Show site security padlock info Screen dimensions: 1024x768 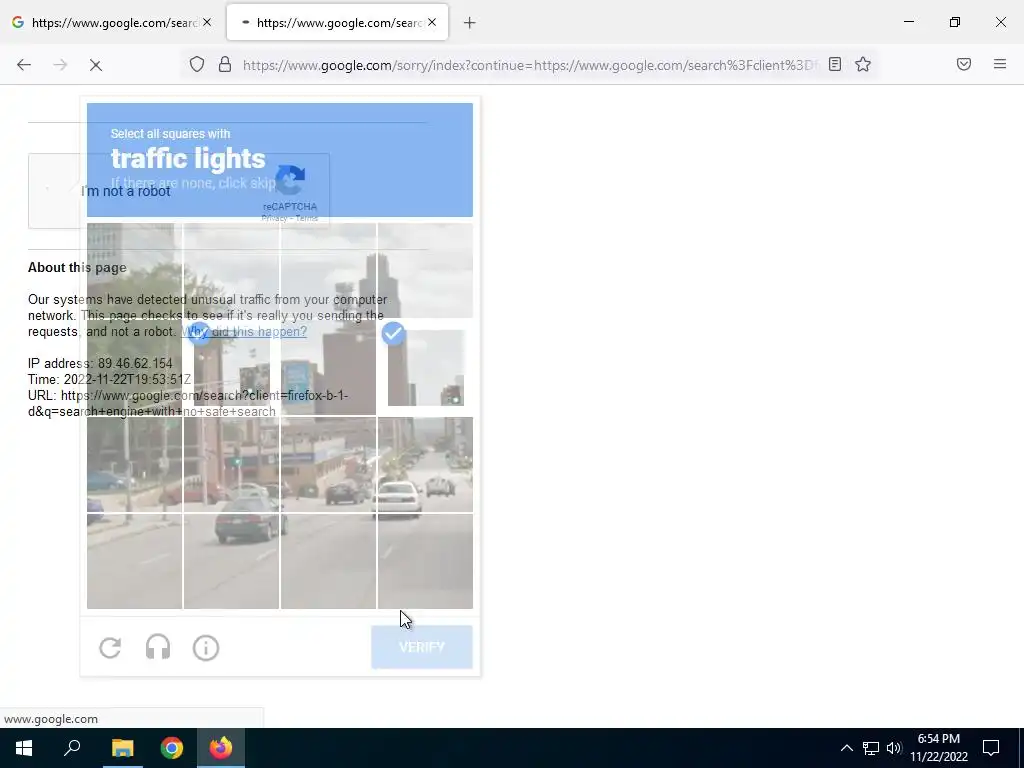[225, 64]
